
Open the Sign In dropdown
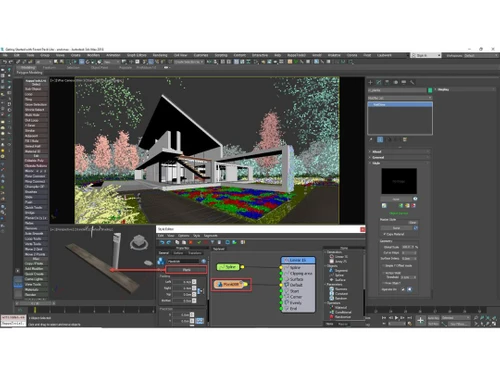426,55
